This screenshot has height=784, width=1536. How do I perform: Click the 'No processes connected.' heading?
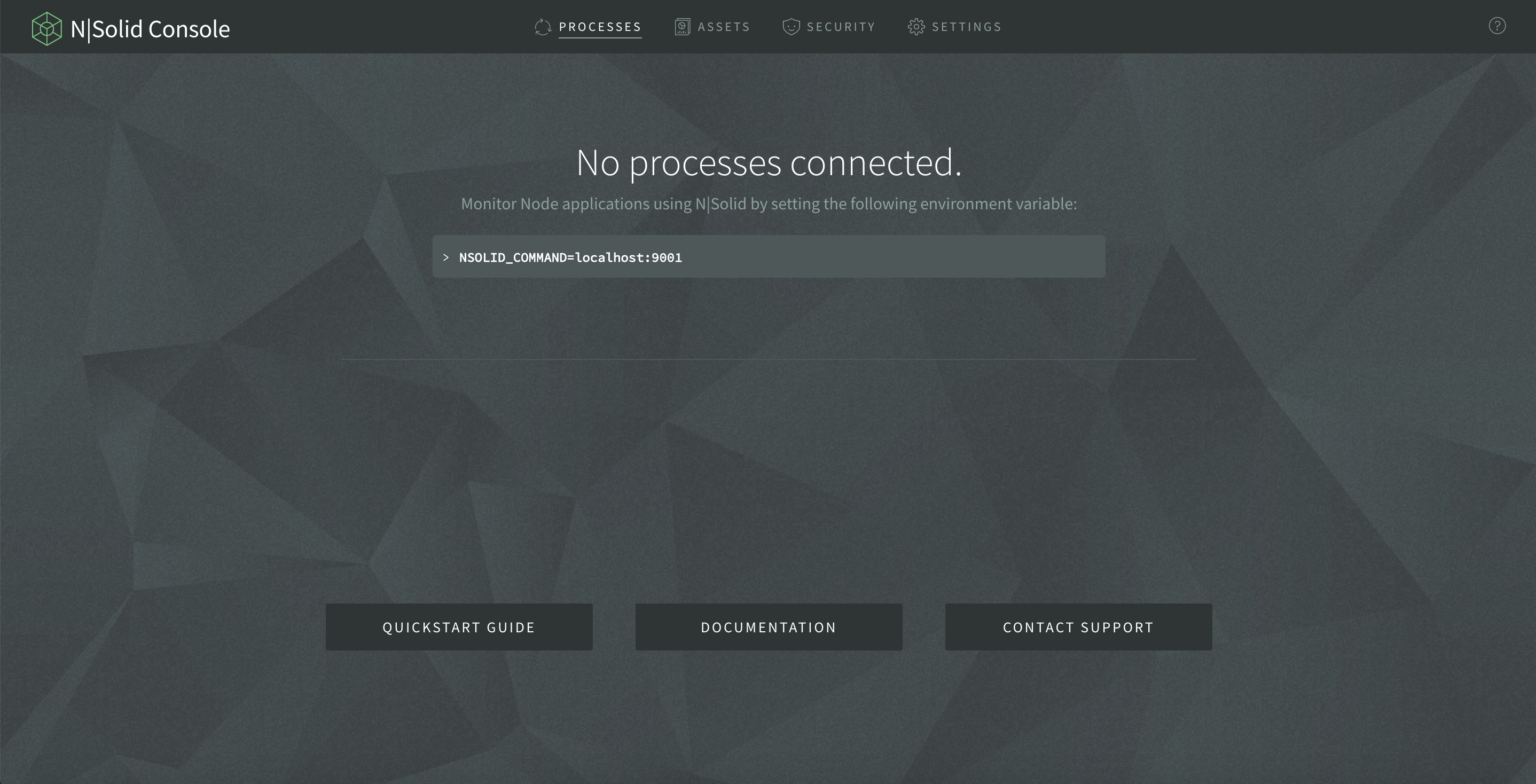(x=769, y=162)
